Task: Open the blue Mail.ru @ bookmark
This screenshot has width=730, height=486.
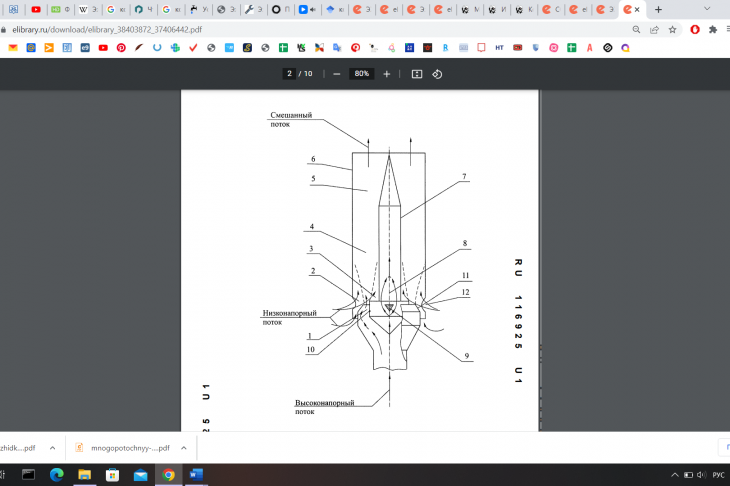Action: (31, 47)
